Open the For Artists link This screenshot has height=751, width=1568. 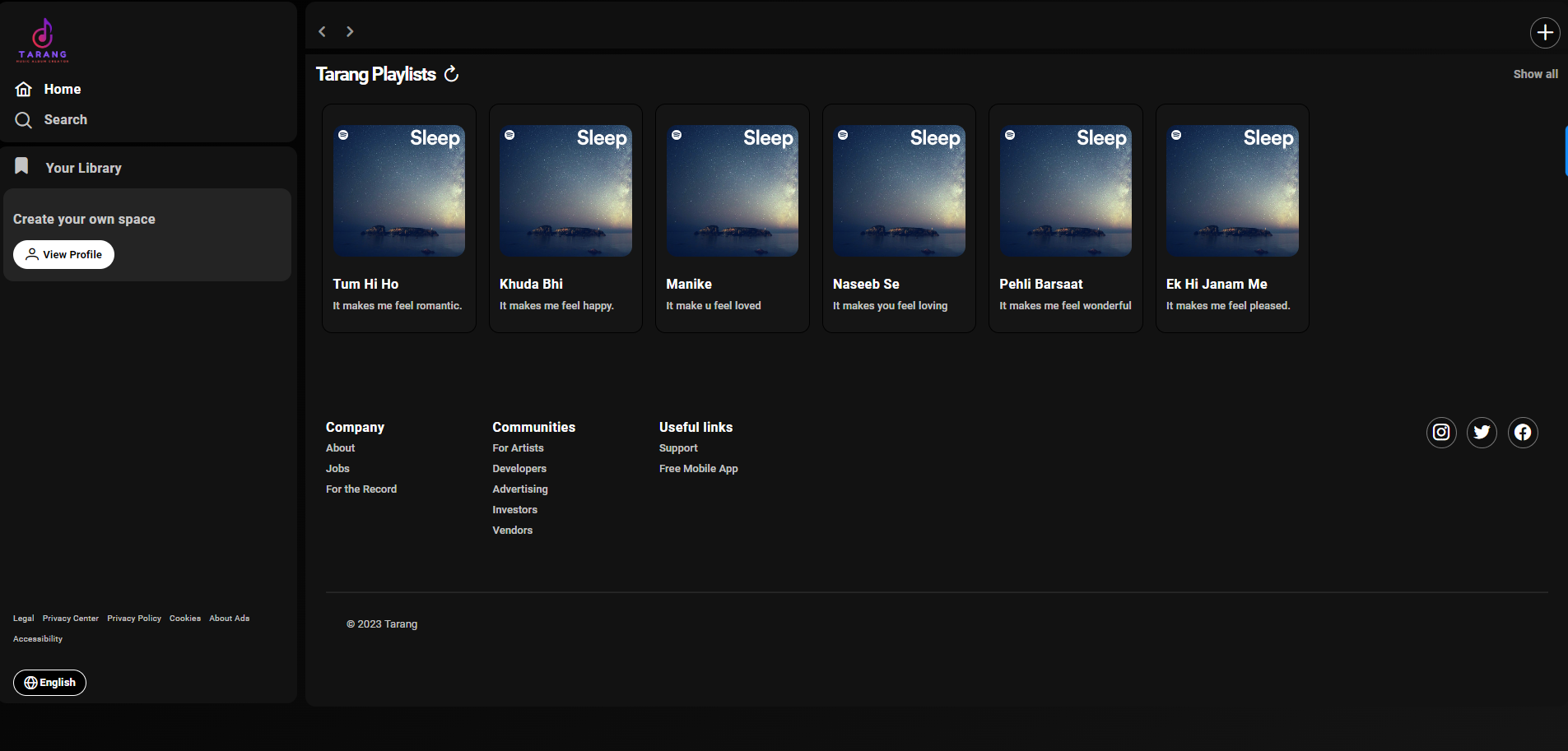click(518, 448)
